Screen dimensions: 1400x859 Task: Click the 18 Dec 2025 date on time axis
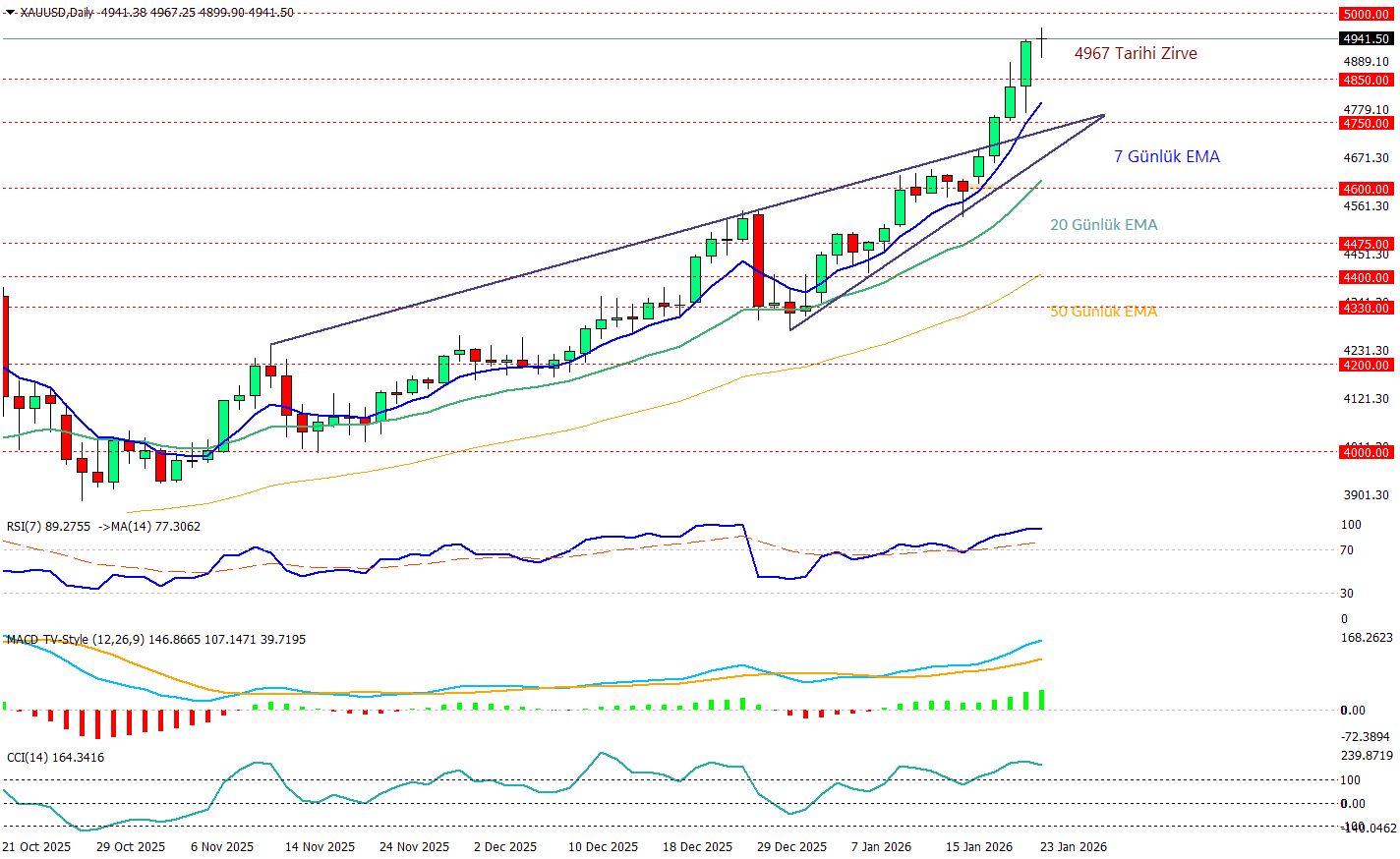click(697, 846)
